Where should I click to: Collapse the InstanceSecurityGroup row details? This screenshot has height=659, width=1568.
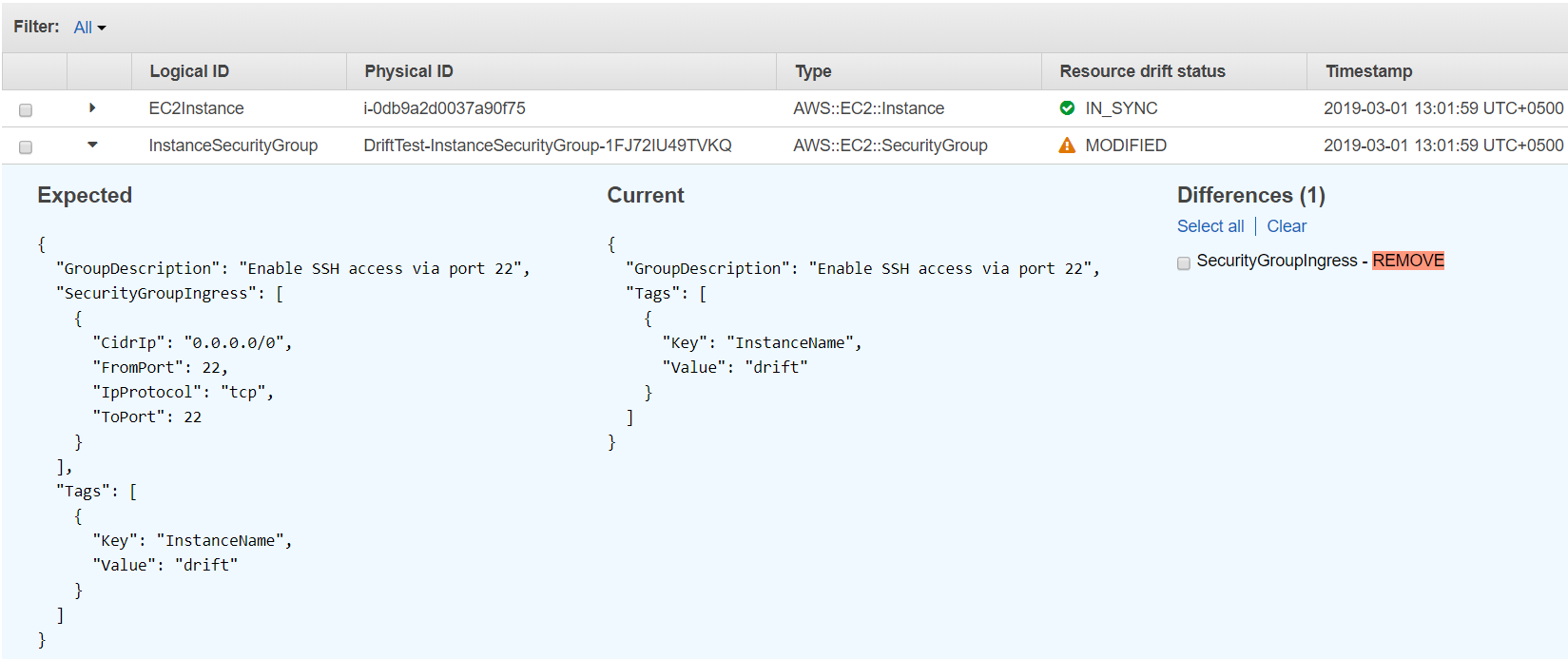click(92, 145)
